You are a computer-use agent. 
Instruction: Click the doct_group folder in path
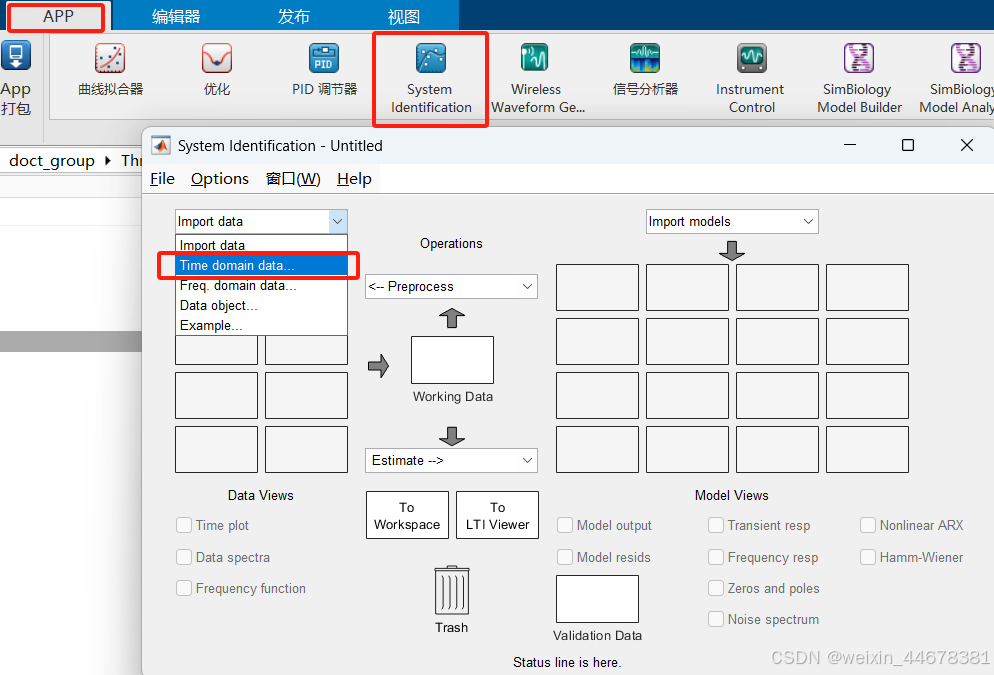pos(51,161)
